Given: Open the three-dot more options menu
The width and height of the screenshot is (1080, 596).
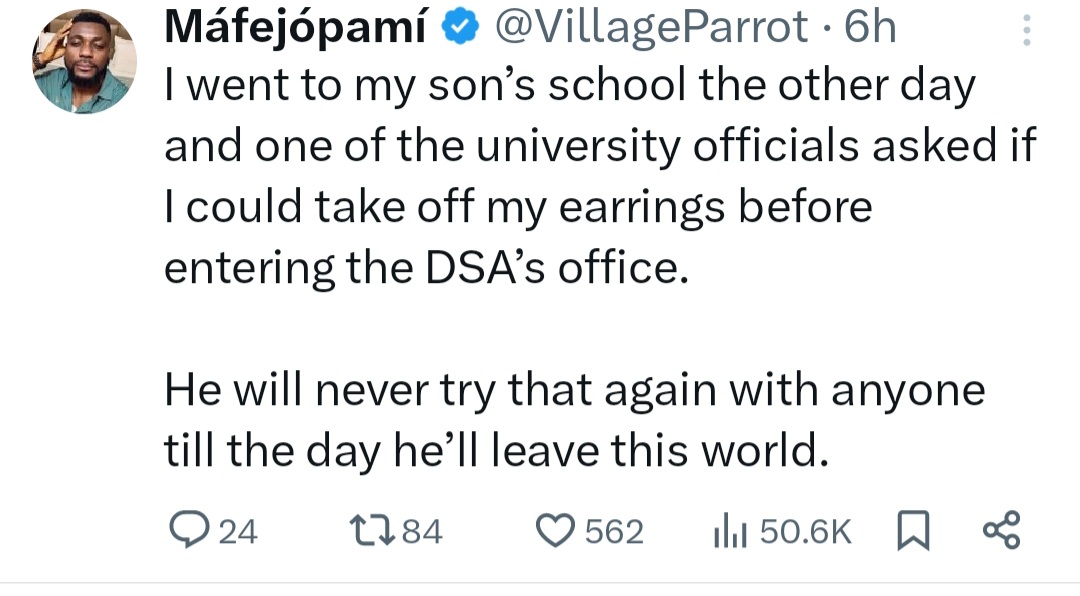Looking at the screenshot, I should (x=1026, y=31).
